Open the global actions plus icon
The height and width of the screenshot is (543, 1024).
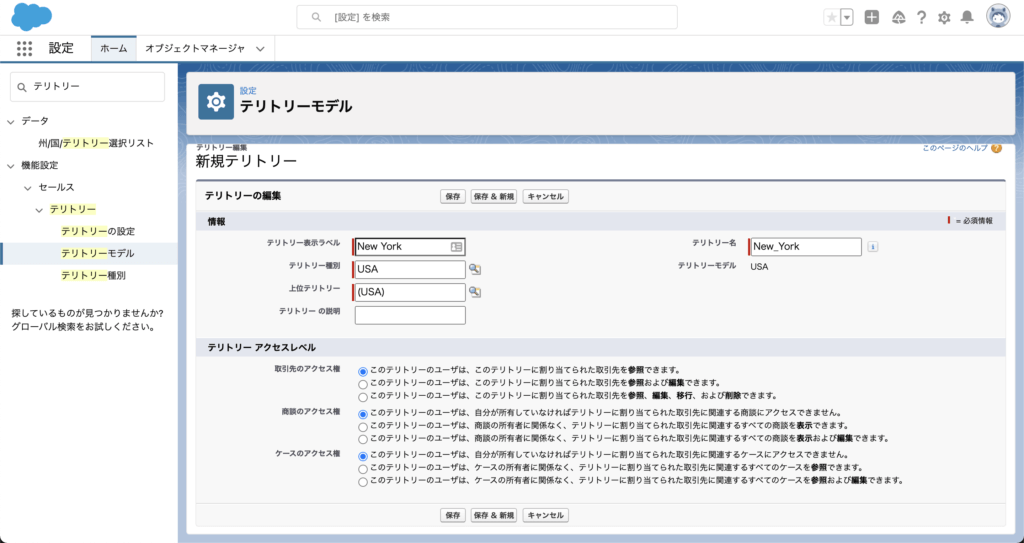pyautogui.click(x=872, y=18)
